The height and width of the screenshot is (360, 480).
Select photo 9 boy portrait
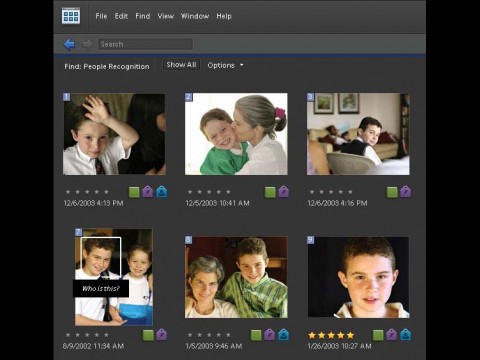pyautogui.click(x=358, y=277)
